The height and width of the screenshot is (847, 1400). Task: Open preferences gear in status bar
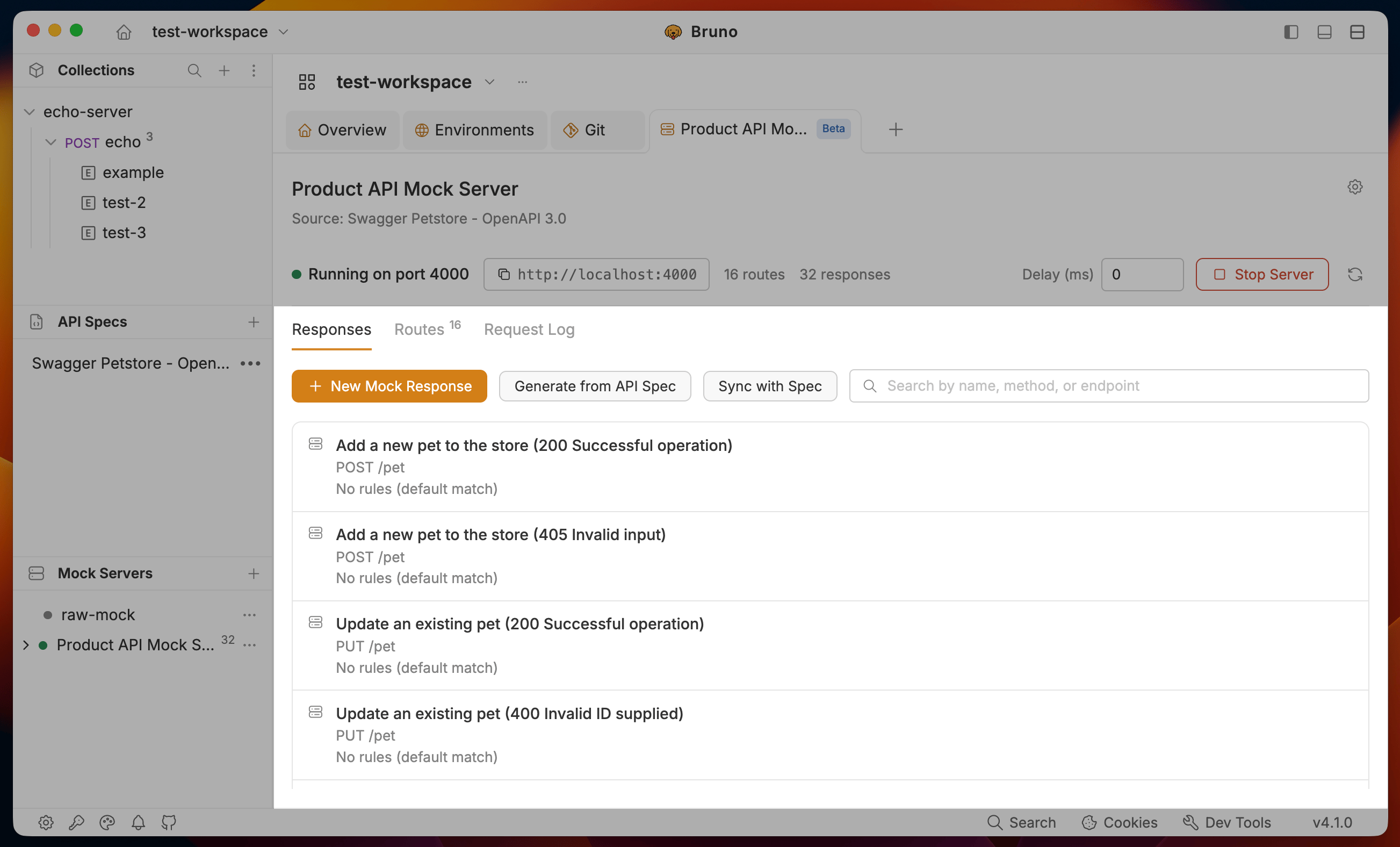point(46,823)
